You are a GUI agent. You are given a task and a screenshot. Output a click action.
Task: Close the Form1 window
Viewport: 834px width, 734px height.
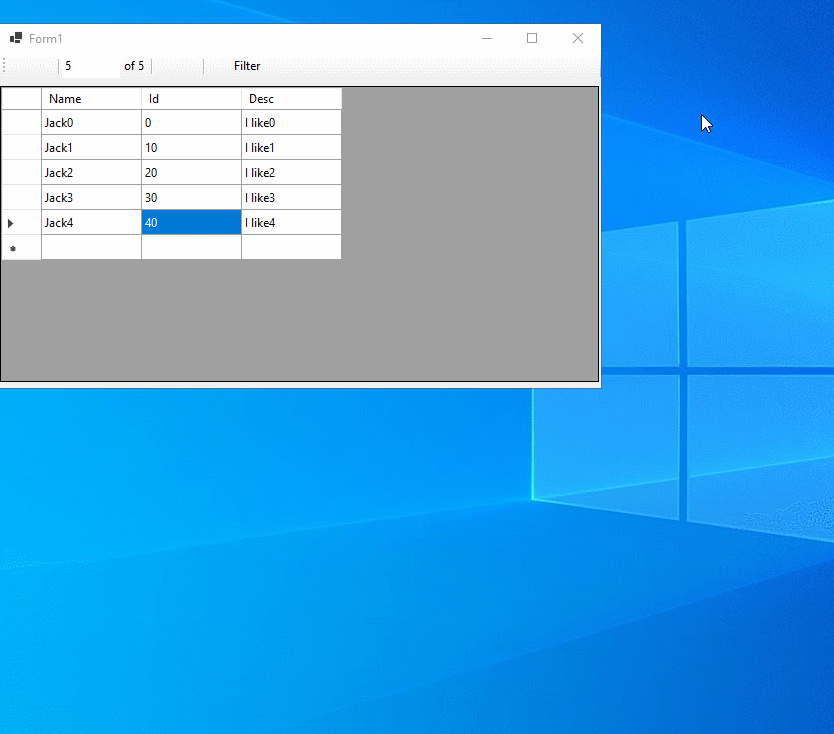(578, 38)
